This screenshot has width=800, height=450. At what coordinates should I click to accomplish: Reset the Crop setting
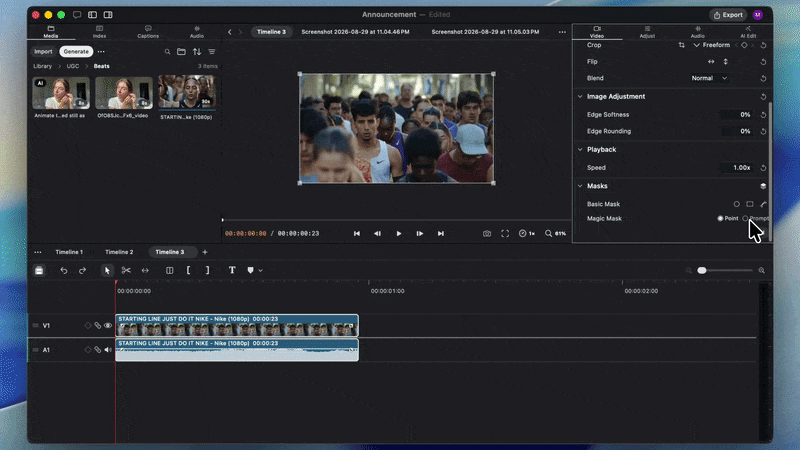[763, 45]
